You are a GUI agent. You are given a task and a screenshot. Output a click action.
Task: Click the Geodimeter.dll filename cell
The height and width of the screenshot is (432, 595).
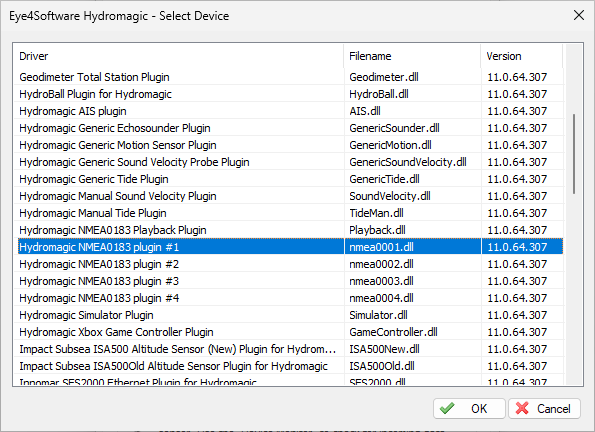pos(413,77)
